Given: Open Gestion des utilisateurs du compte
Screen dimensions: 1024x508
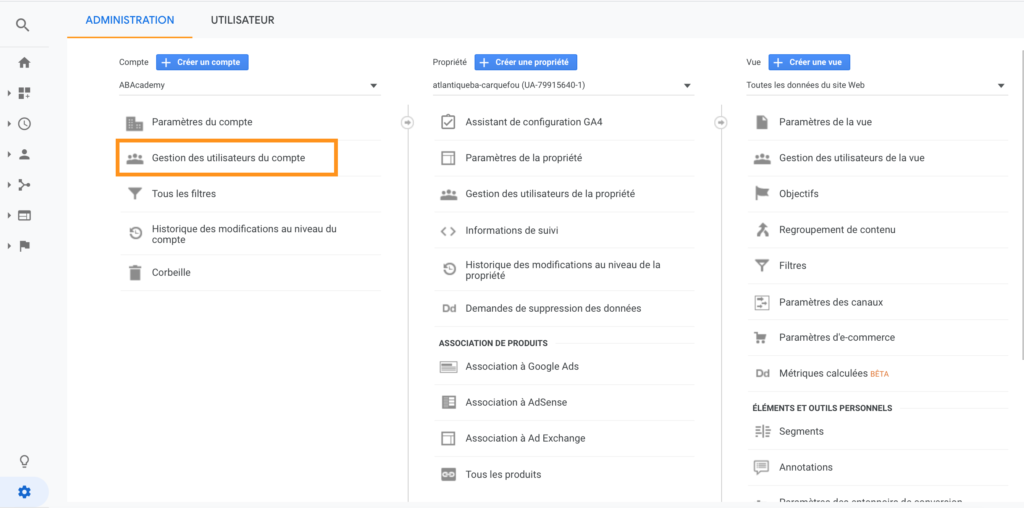Looking at the screenshot, I should (227, 157).
